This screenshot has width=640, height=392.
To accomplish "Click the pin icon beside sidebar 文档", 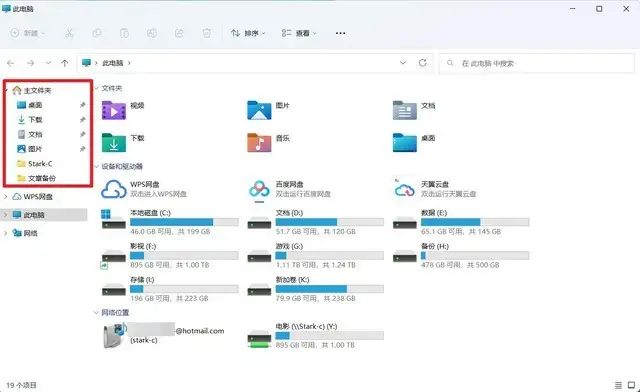I will [82, 134].
